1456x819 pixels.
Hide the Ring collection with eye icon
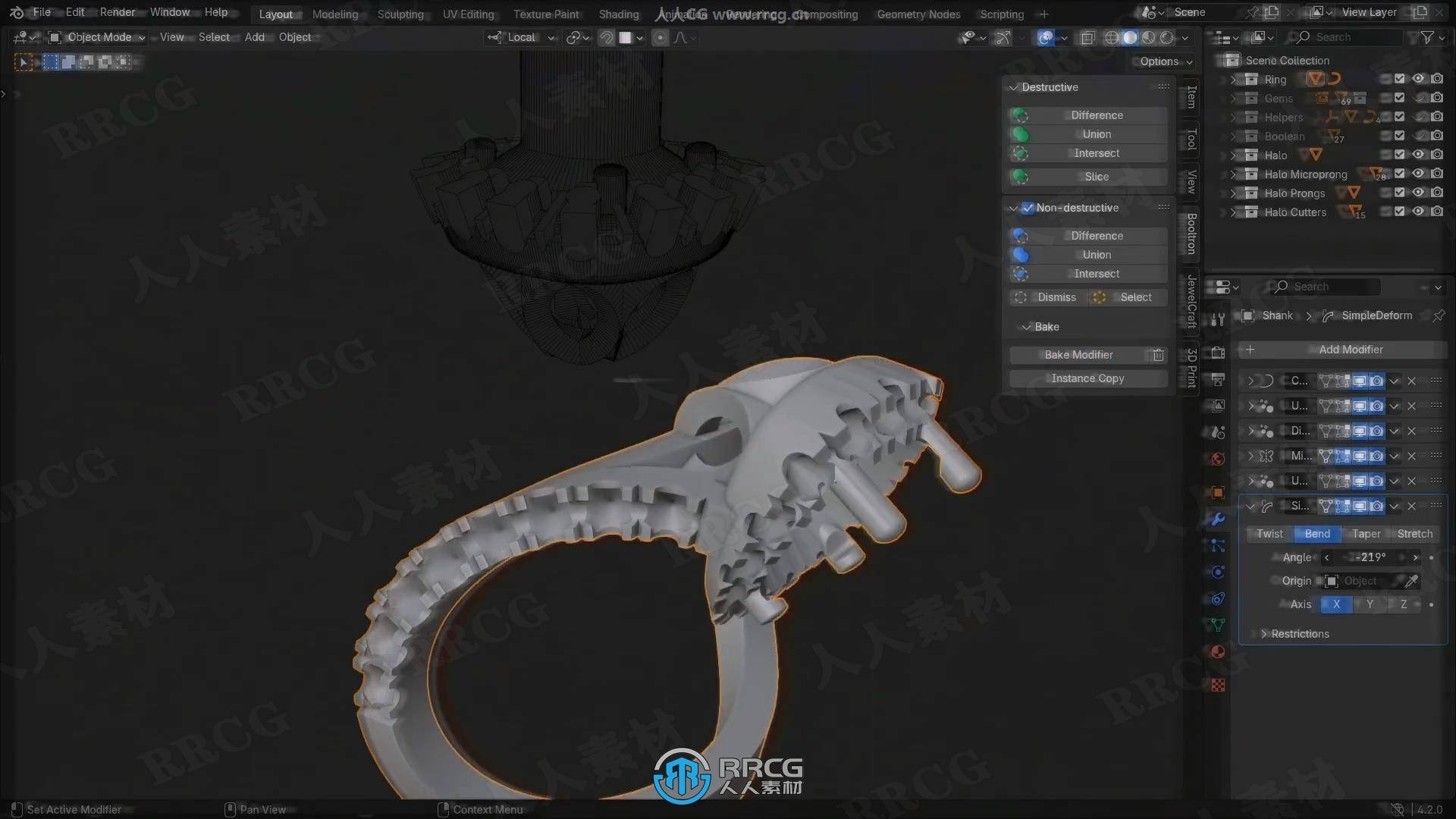pyautogui.click(x=1418, y=79)
